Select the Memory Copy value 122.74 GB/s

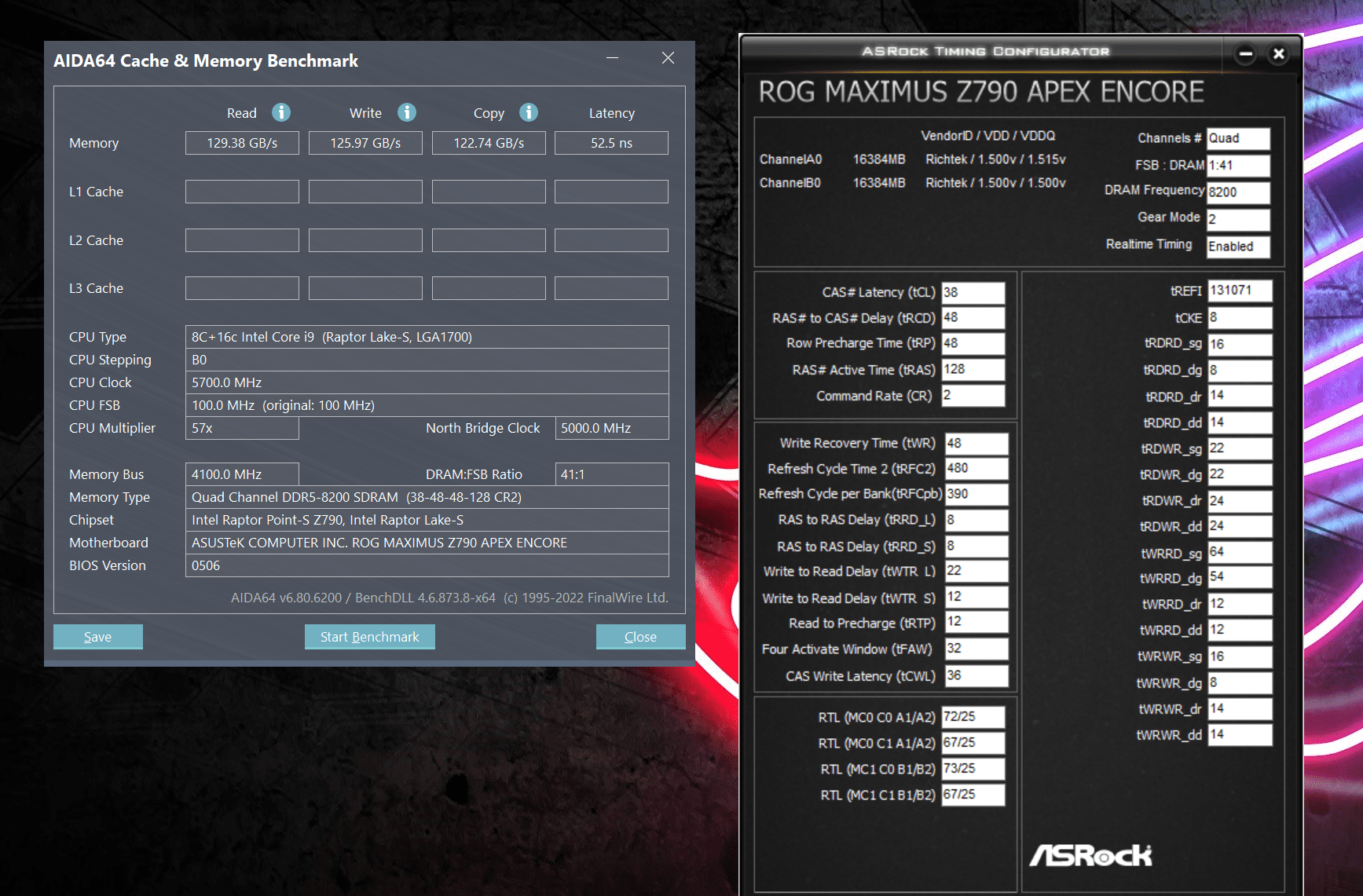(x=489, y=143)
